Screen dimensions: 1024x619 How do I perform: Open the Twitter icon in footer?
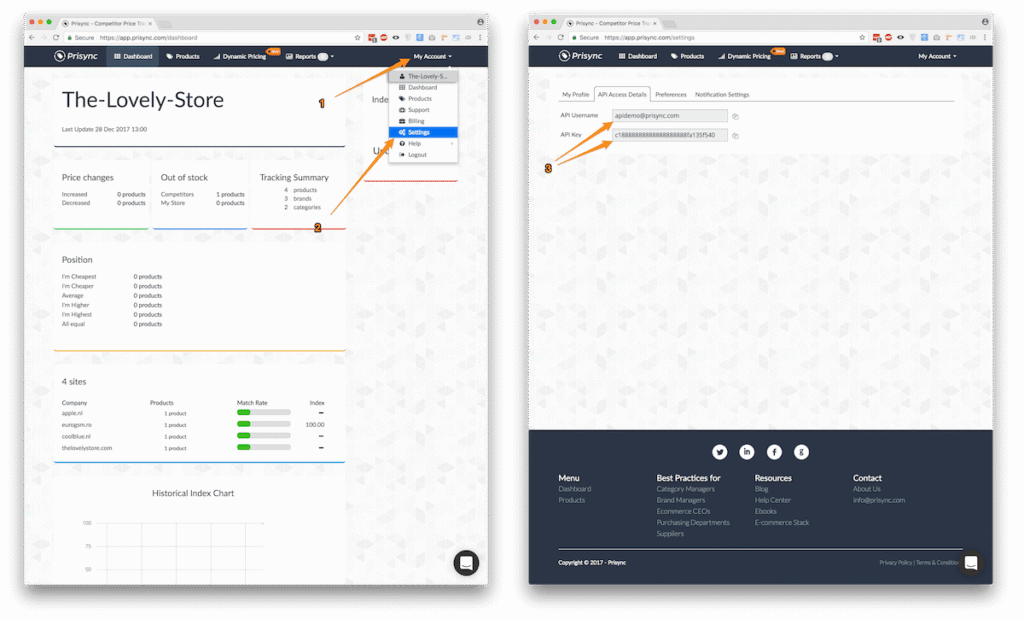click(x=719, y=452)
